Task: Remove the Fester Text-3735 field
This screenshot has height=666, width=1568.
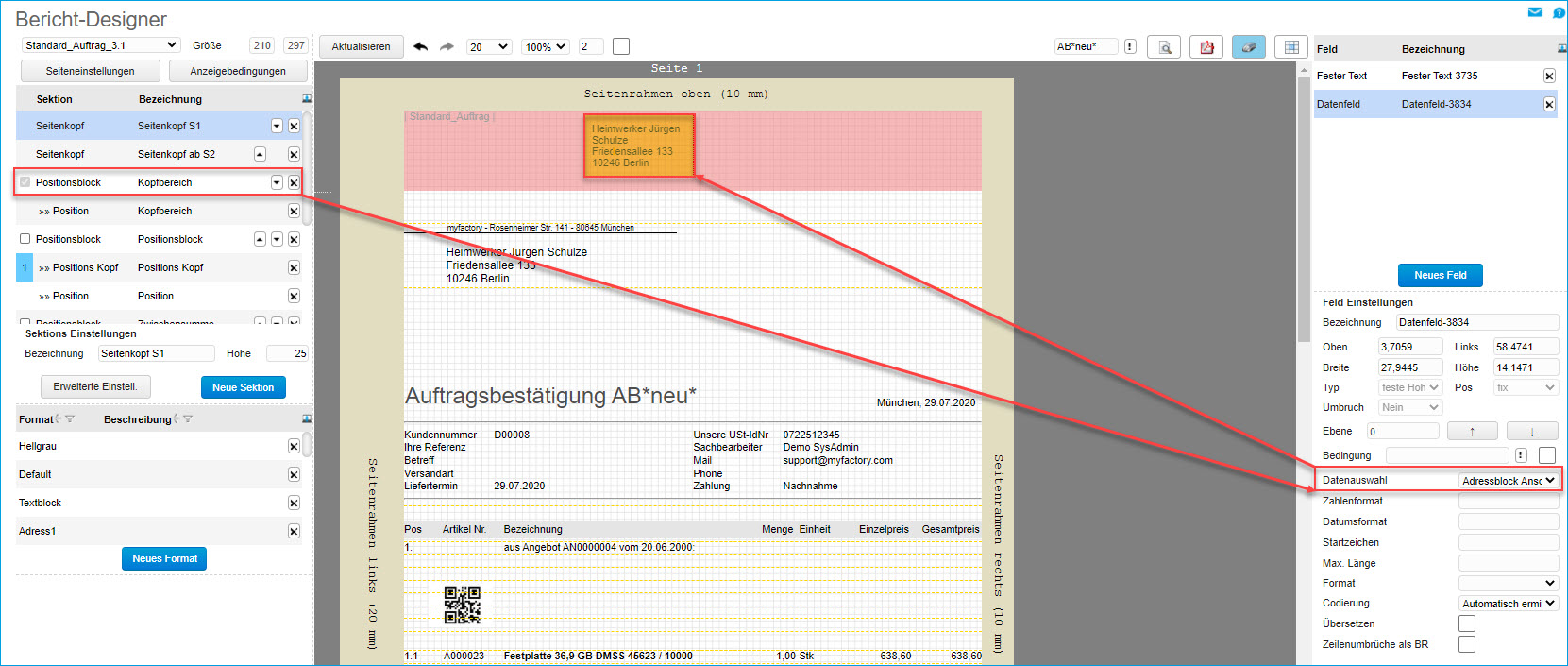Action: coord(1549,76)
